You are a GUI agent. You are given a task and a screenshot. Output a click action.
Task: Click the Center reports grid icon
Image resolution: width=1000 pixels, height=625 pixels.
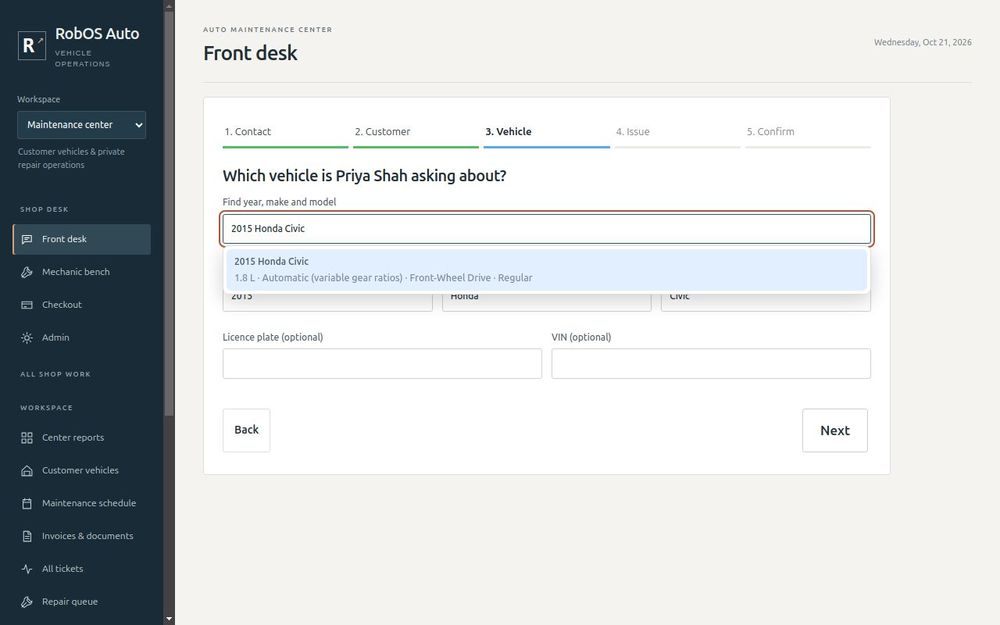point(27,438)
